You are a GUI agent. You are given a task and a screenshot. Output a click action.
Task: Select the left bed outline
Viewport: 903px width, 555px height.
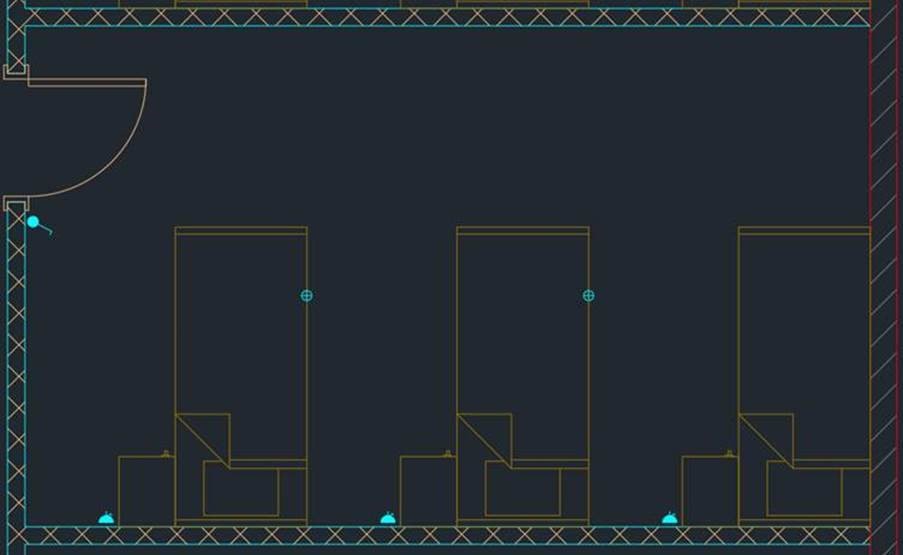click(241, 376)
